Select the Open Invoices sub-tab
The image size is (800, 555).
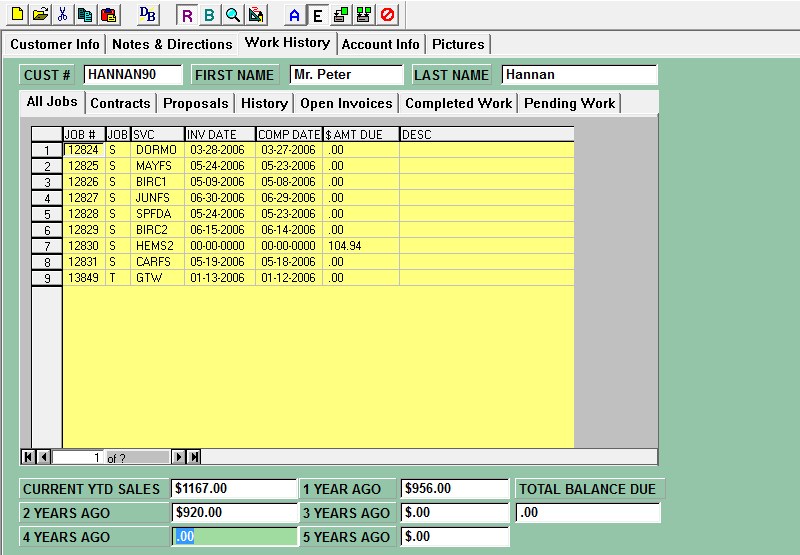pos(346,103)
